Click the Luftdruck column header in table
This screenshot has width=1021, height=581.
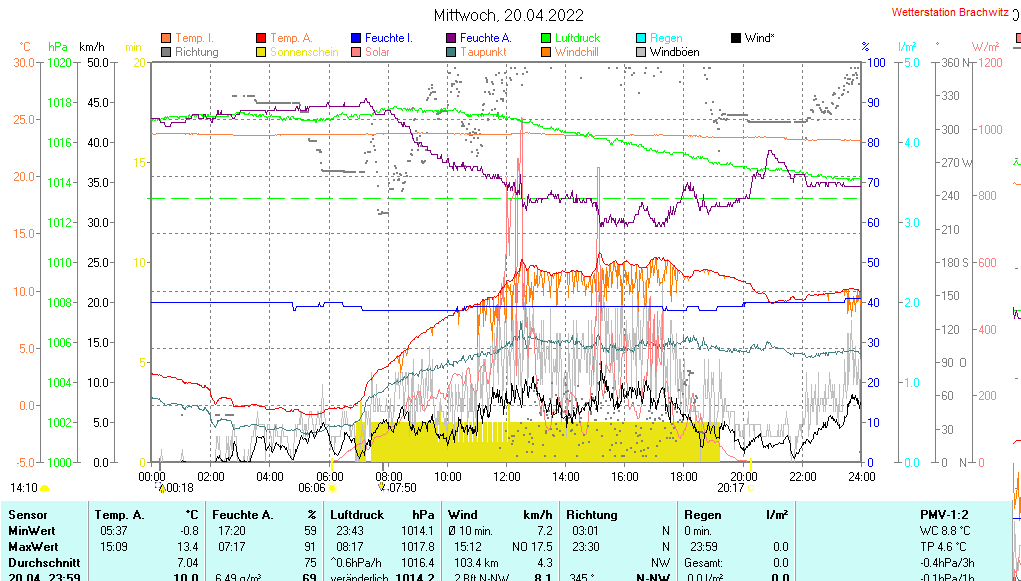357,514
